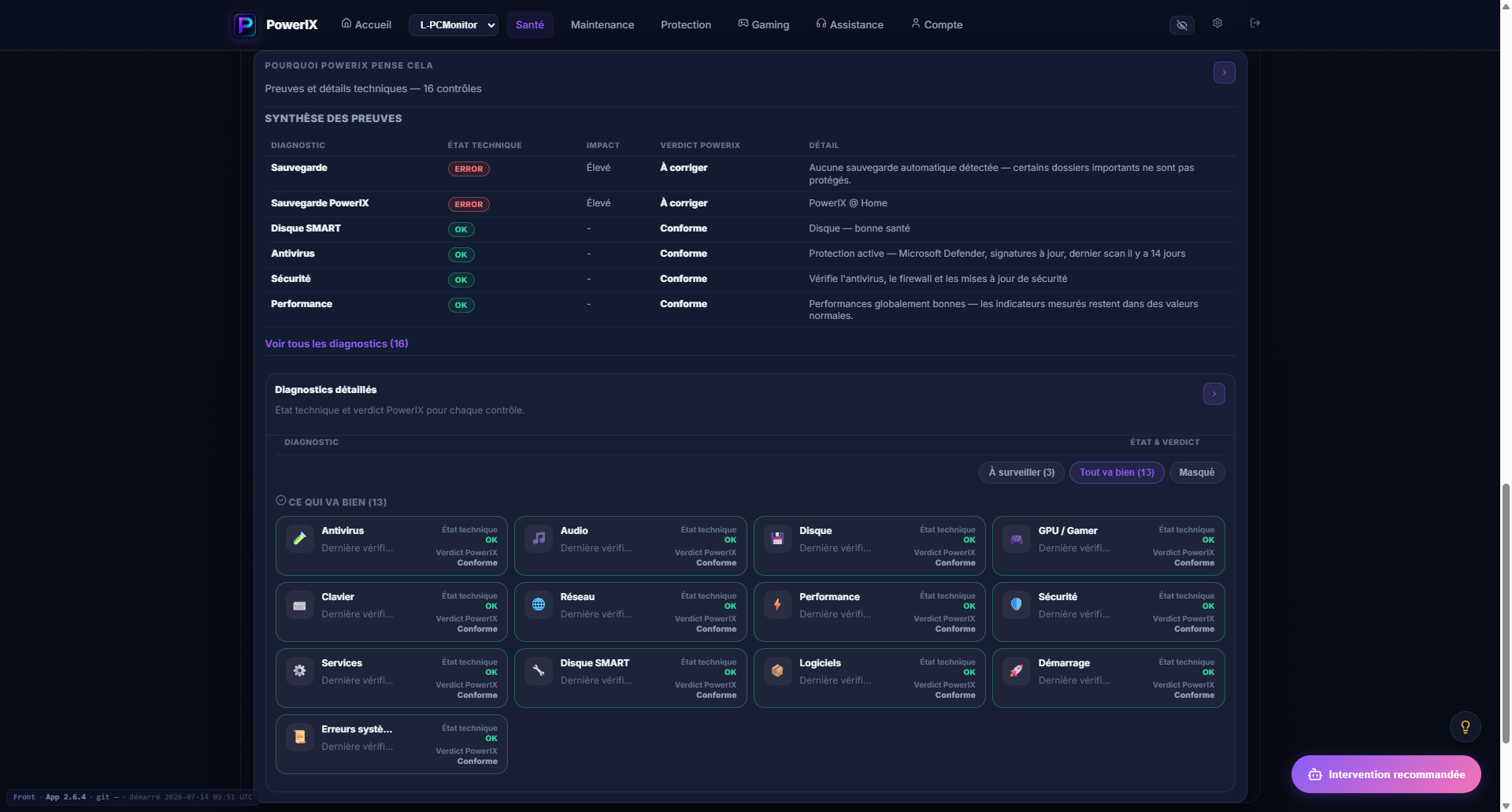Open the Clavier card title
Viewport: 1512px width, 812px height.
coord(338,597)
